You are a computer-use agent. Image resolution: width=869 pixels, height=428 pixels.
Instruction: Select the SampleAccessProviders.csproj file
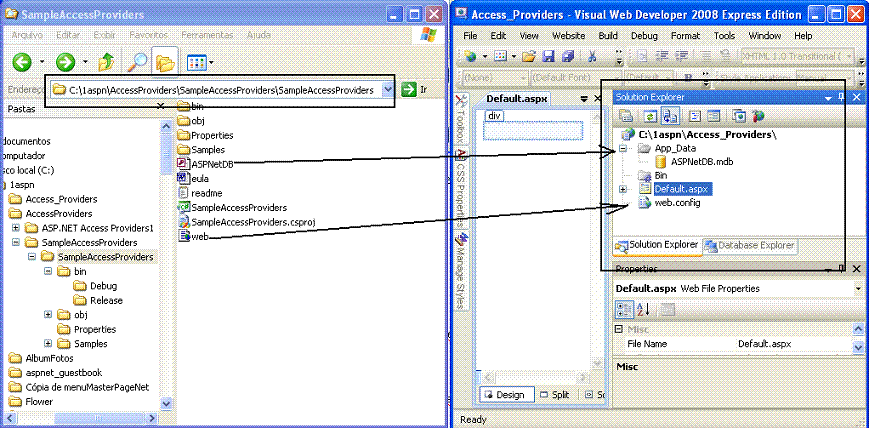click(x=247, y=222)
